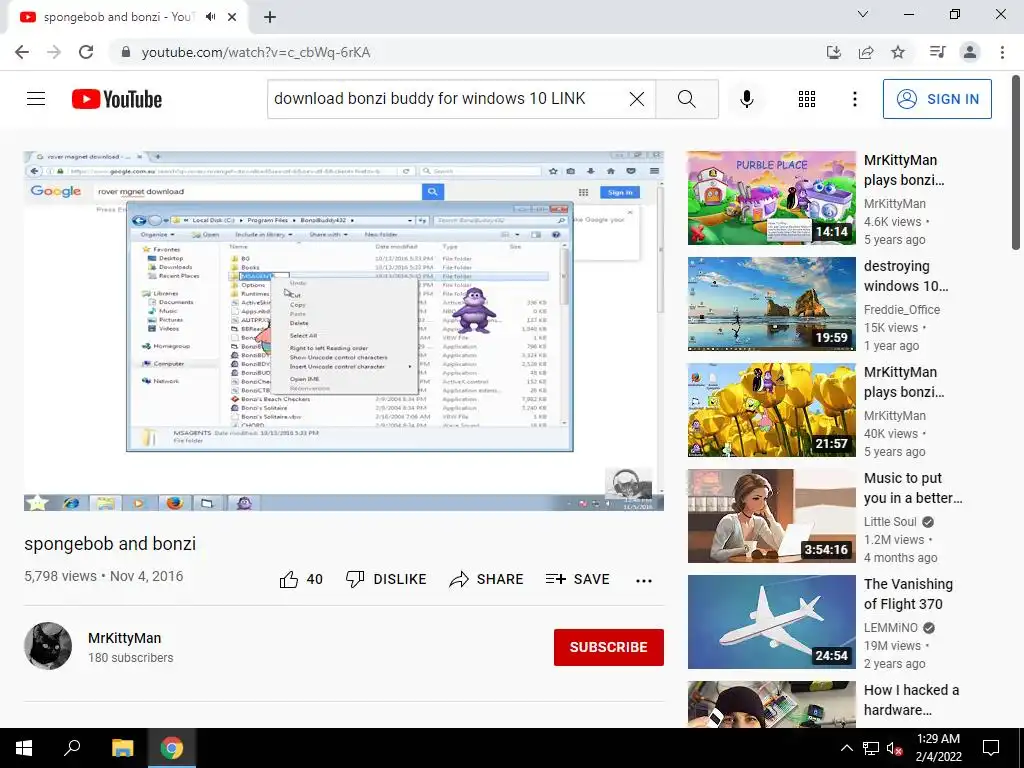This screenshot has width=1024, height=768.
Task: Open Freddie_Office channel name
Action: [902, 310]
